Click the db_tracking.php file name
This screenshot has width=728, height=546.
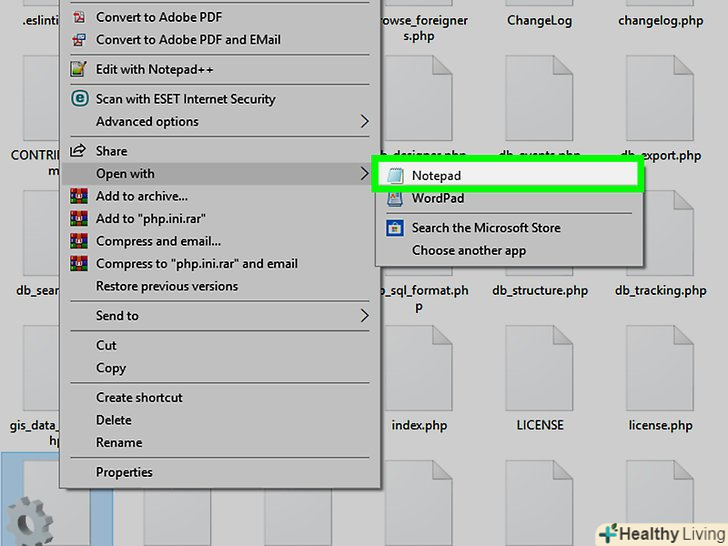(x=661, y=291)
